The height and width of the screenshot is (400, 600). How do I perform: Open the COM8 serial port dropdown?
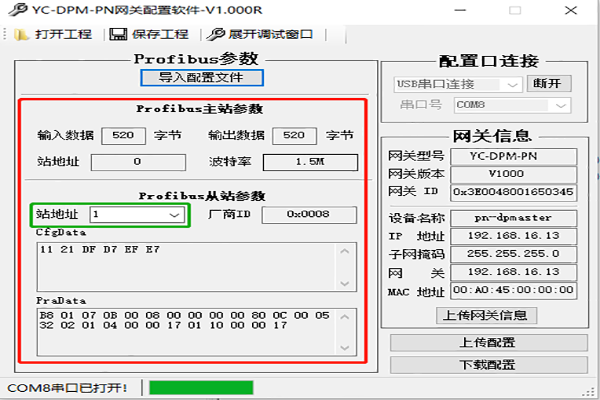pos(560,105)
